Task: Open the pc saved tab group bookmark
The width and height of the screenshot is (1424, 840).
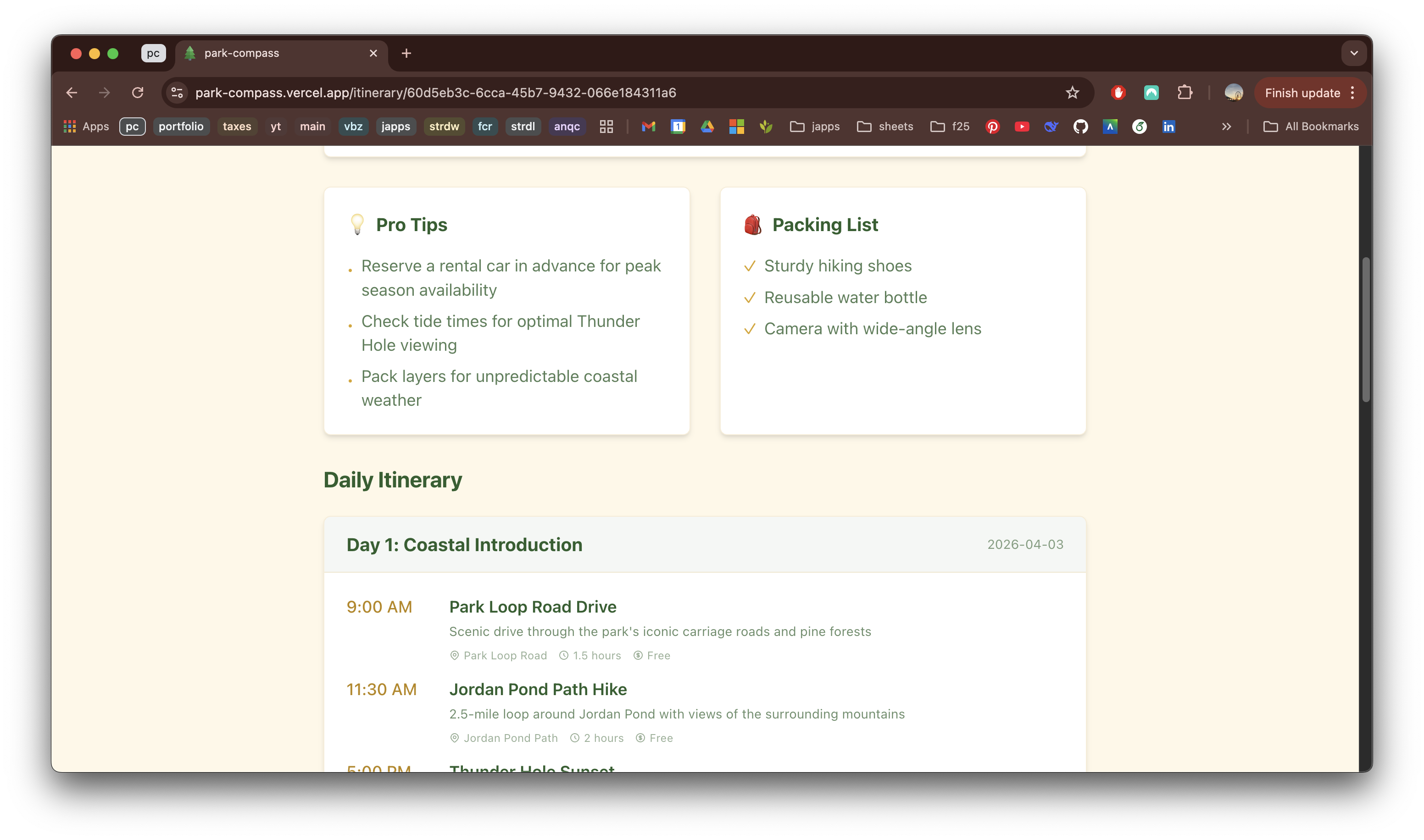Action: click(133, 127)
